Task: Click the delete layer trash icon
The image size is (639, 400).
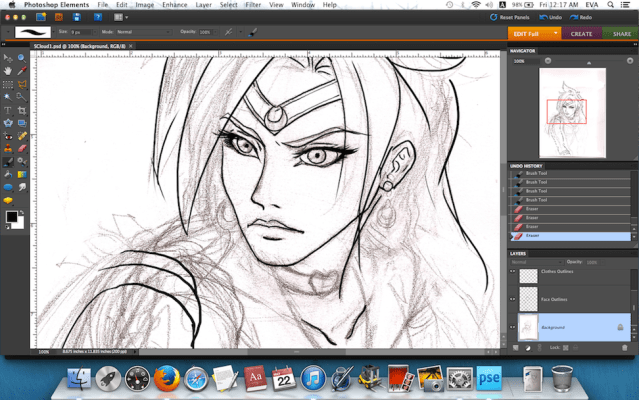Action: coord(625,347)
